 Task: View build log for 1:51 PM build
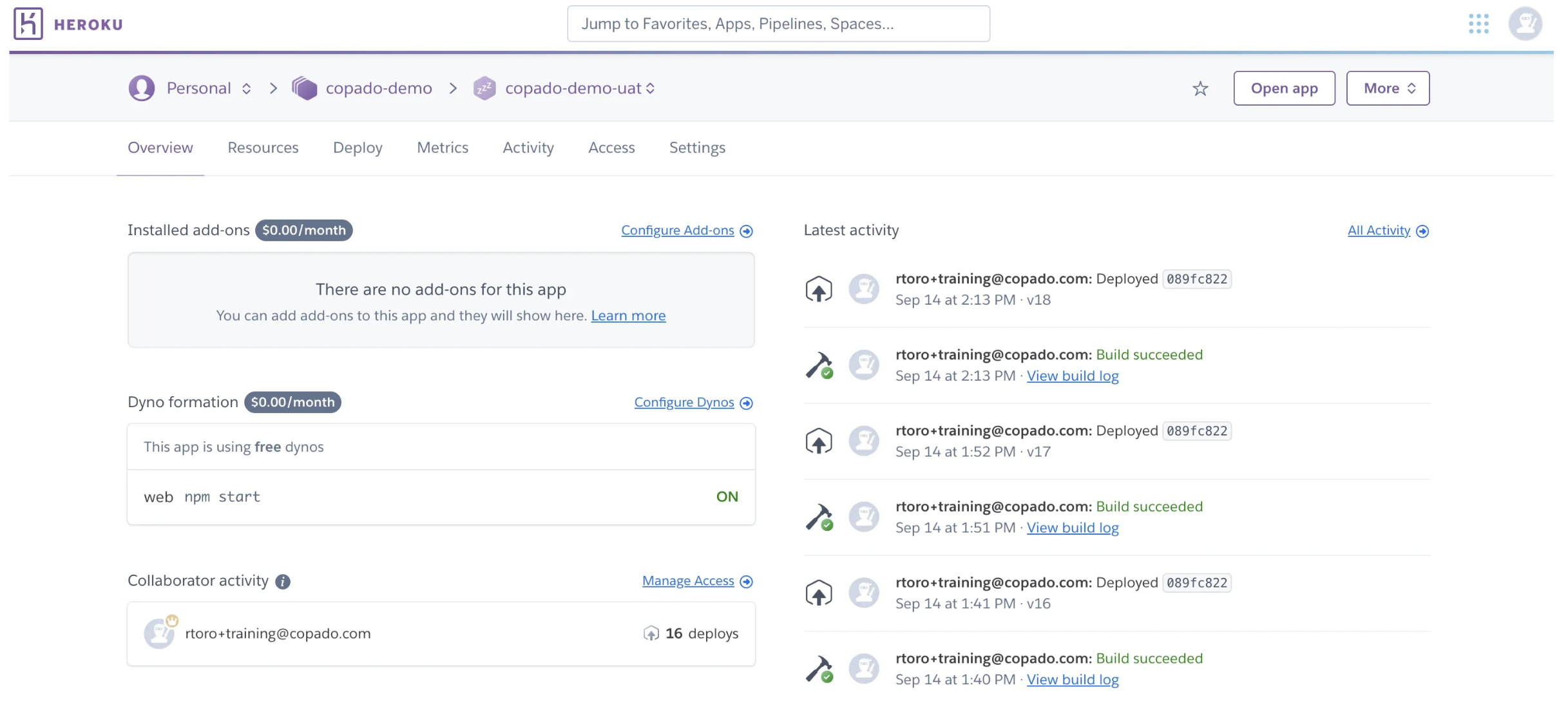1072,528
